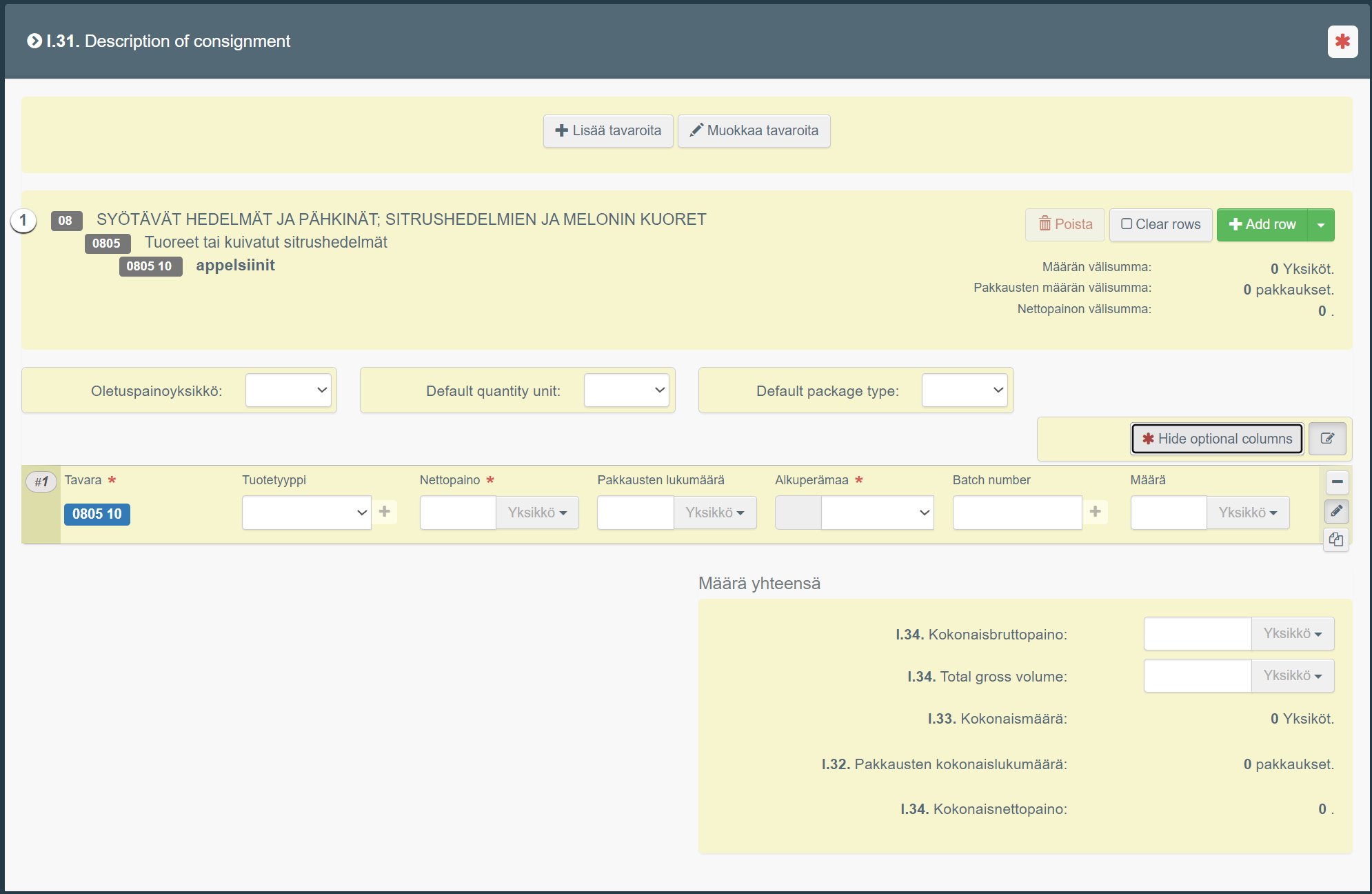Screen dimensions: 1372x894
Task: Expand the Add row split-button arrow
Action: point(1320,225)
